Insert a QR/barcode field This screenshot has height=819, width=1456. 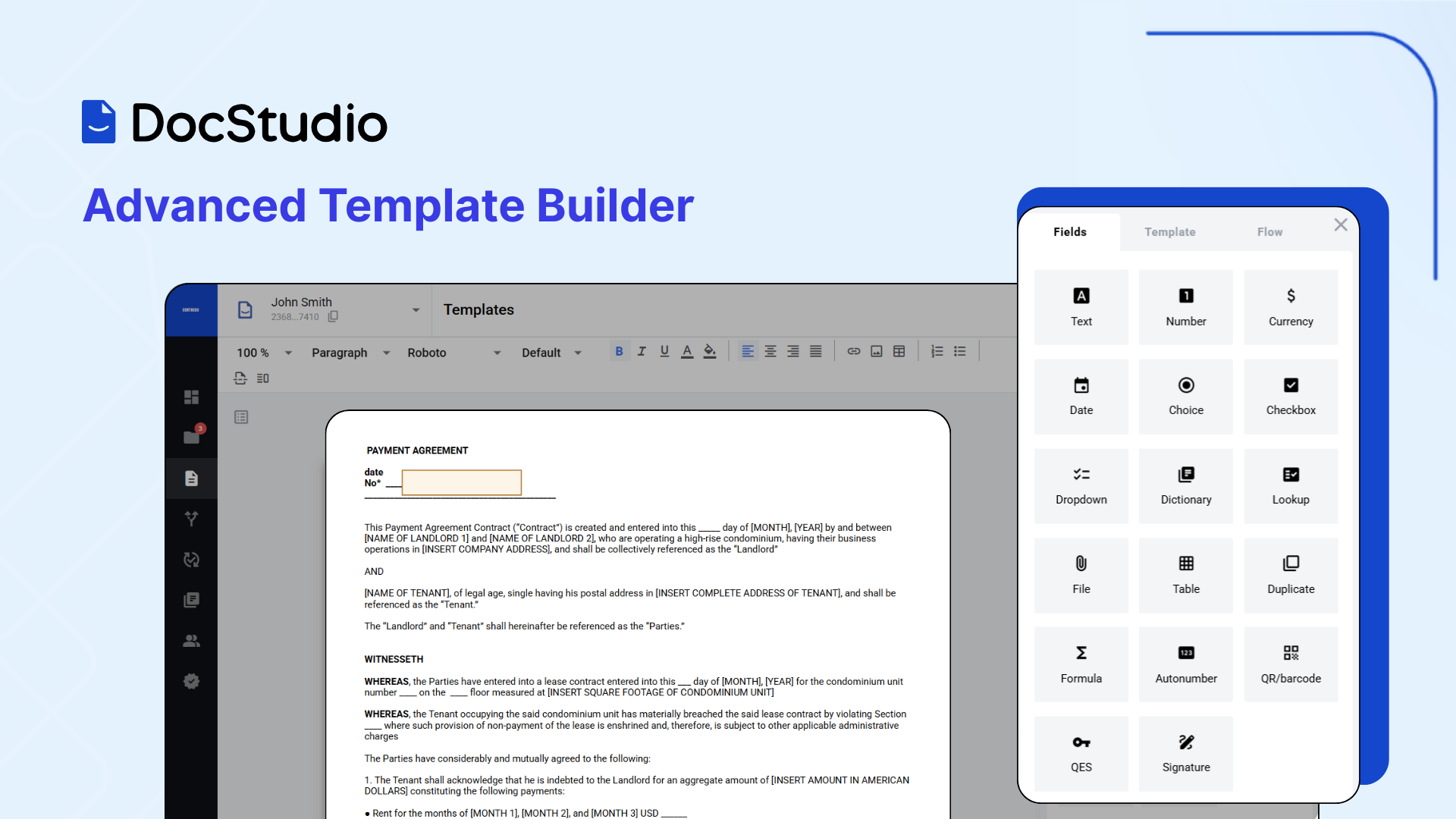coord(1290,664)
